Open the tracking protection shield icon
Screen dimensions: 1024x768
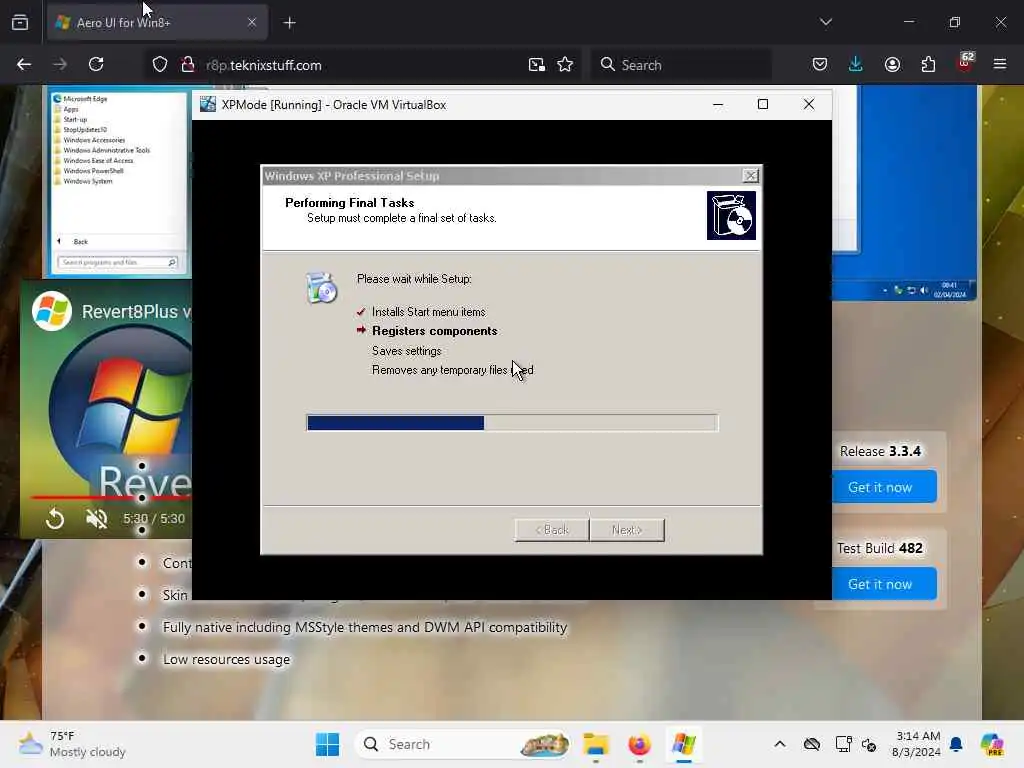(x=160, y=65)
